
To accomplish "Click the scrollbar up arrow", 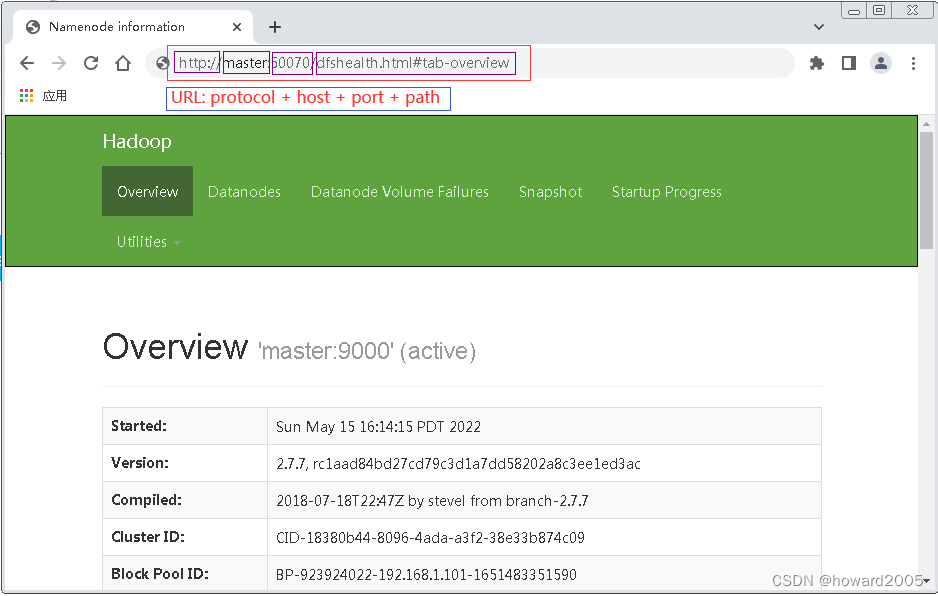I will click(x=926, y=124).
